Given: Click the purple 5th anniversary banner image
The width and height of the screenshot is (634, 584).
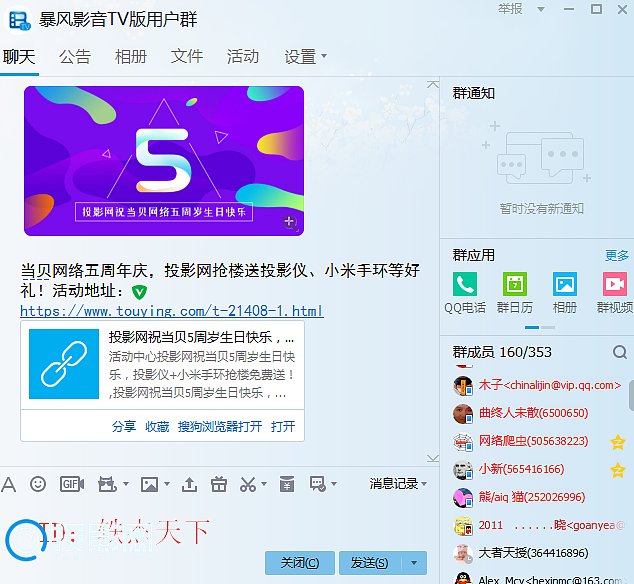Looking at the screenshot, I should pyautogui.click(x=164, y=161).
